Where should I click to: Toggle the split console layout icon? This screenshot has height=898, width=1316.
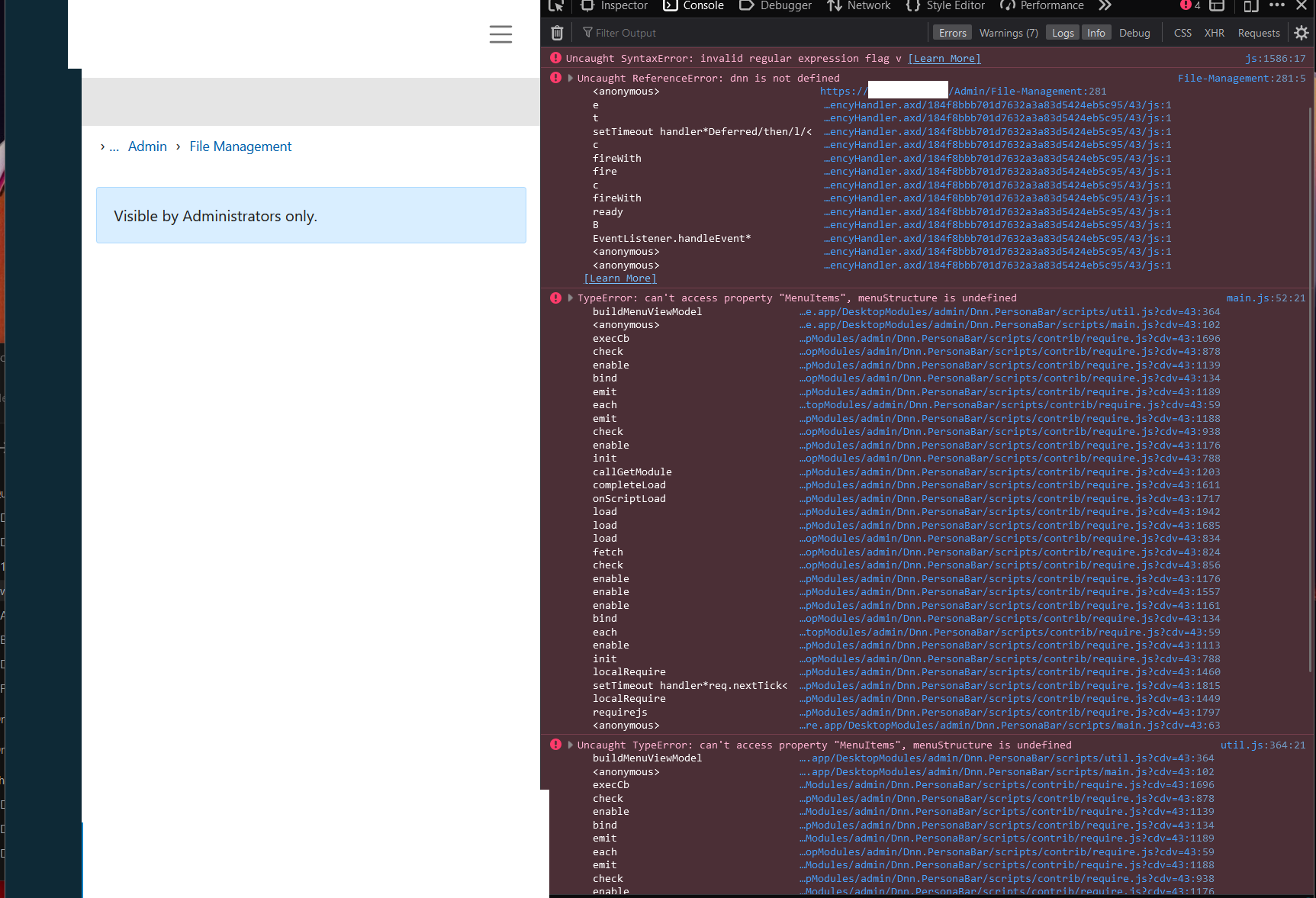1216,6
